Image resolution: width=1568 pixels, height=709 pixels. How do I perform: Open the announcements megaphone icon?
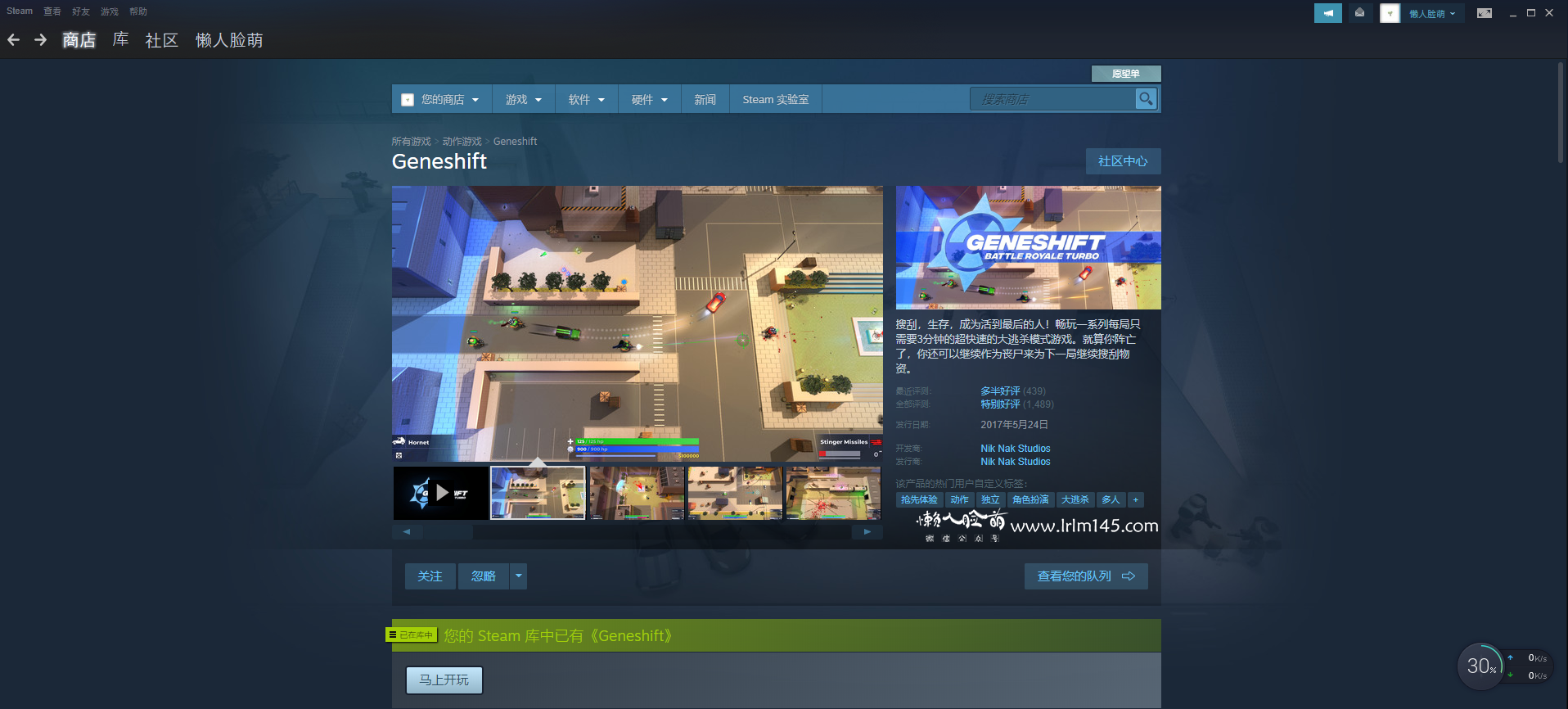coord(1327,13)
